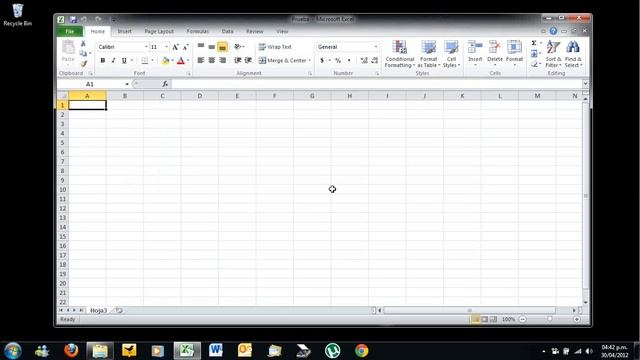Switch to Page Layout tab
Image resolution: width=640 pixels, height=360 pixels.
pyautogui.click(x=159, y=31)
